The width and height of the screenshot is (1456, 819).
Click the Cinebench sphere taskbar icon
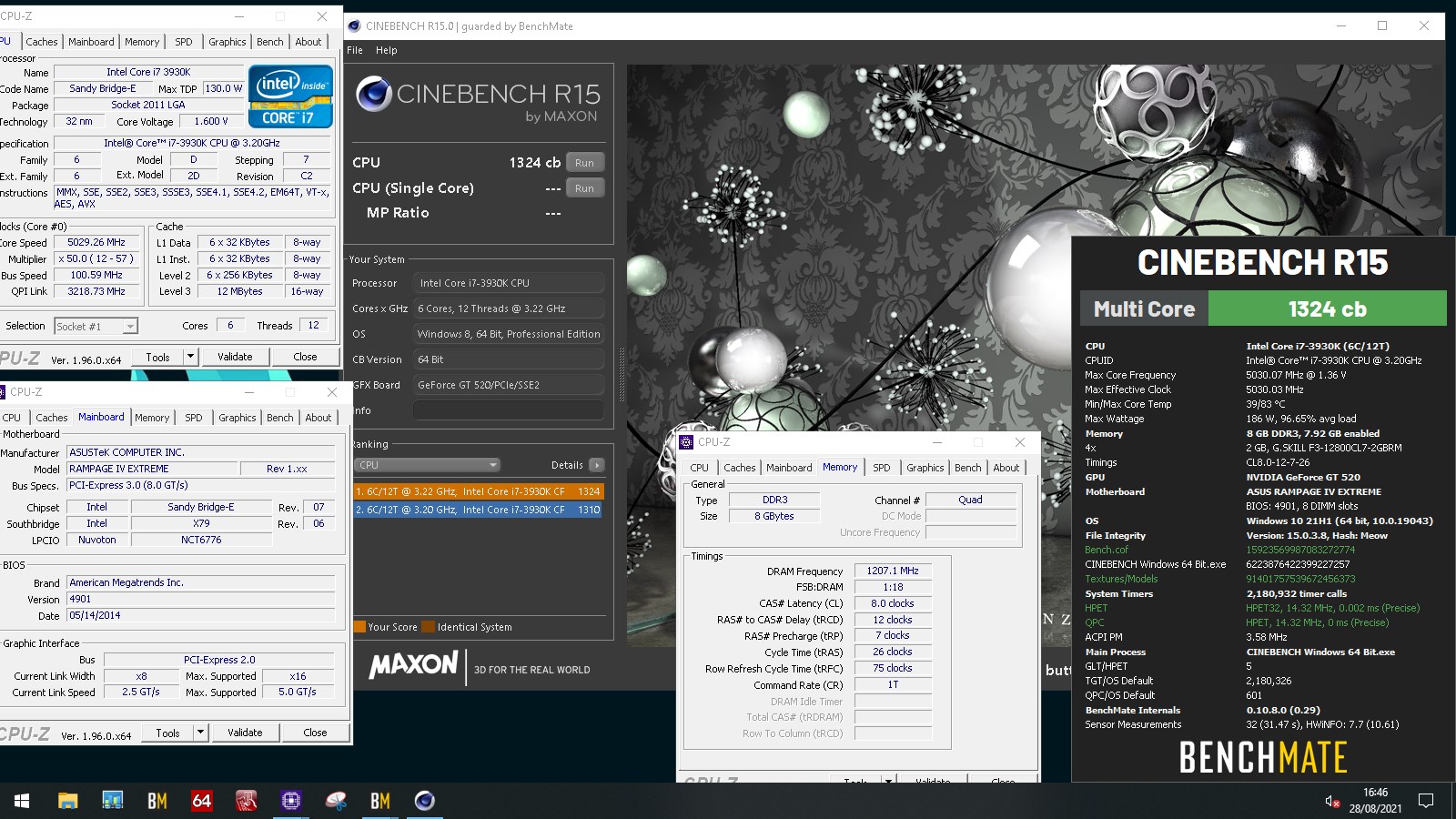click(x=425, y=801)
